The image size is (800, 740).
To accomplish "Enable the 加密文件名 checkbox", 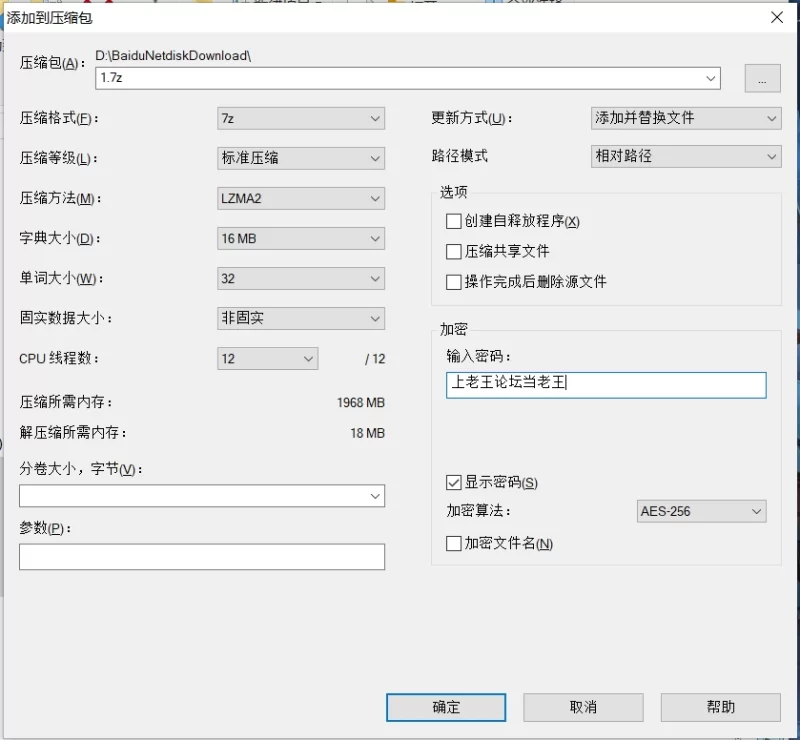I will point(454,544).
